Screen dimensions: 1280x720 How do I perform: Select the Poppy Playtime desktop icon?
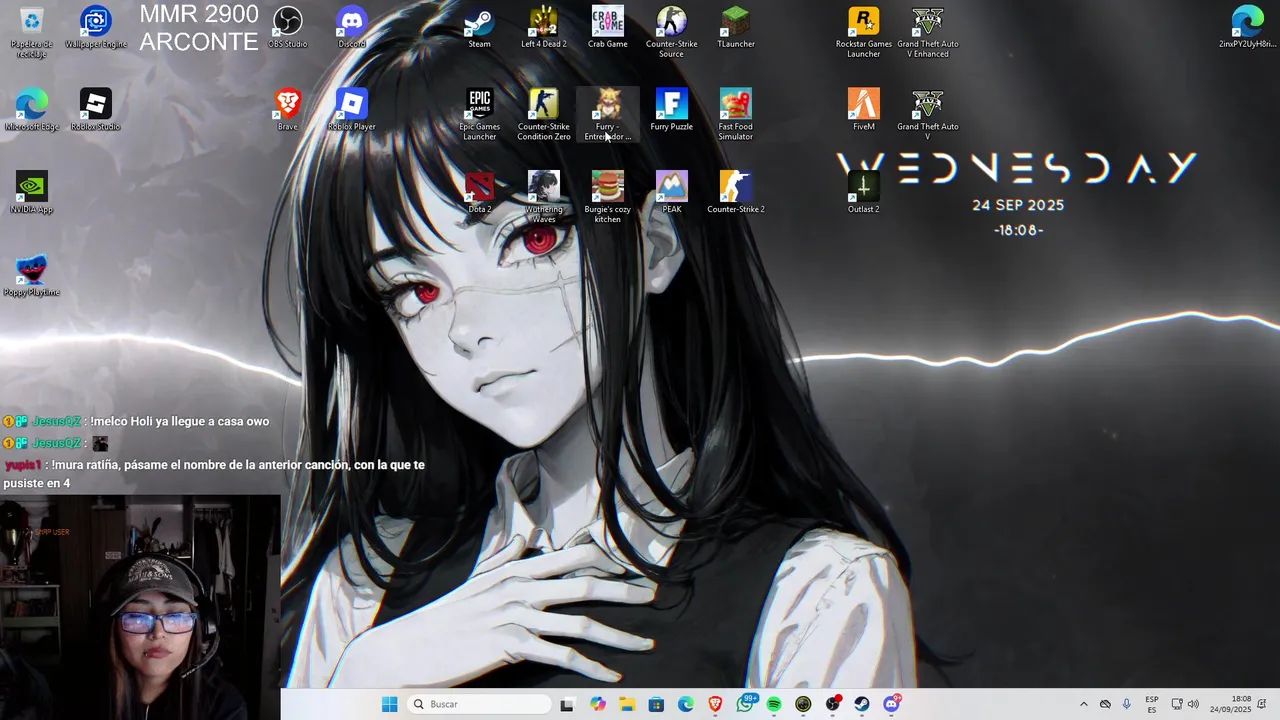coord(32,276)
